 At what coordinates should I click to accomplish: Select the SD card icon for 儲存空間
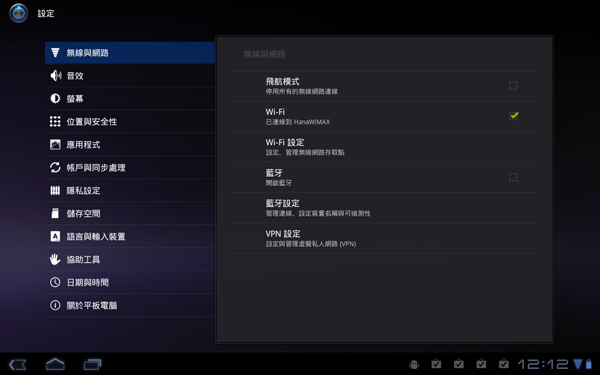[55, 214]
